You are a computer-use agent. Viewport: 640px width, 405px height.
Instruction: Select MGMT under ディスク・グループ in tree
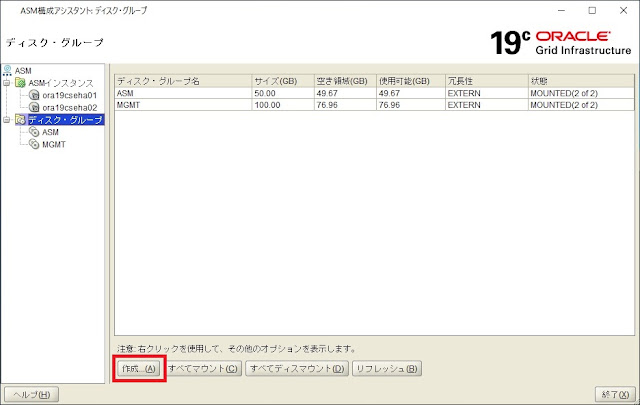(x=54, y=144)
